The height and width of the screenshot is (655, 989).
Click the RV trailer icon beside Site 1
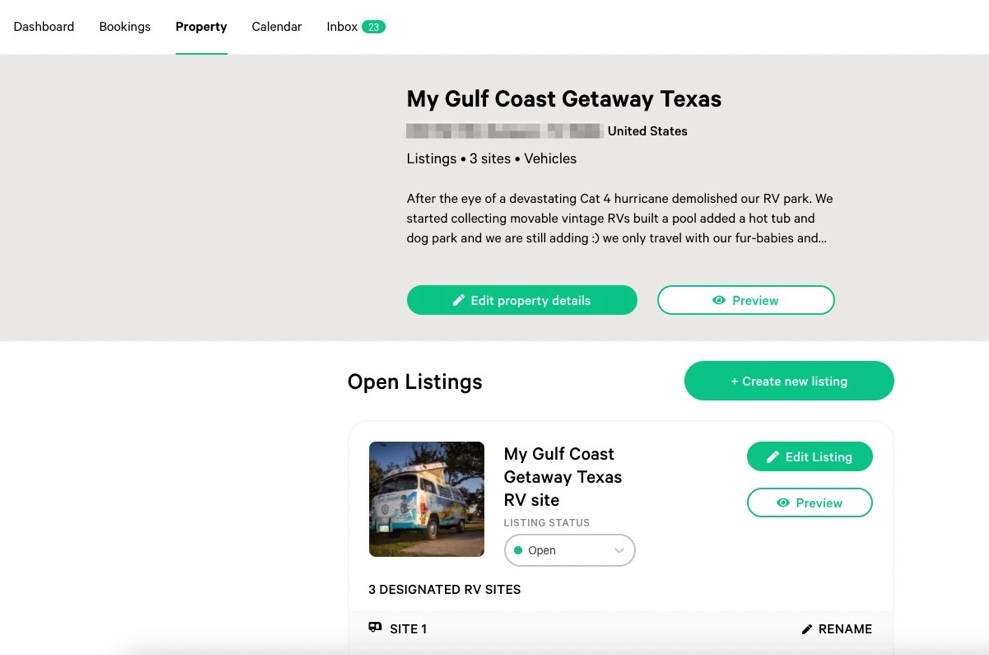point(375,627)
